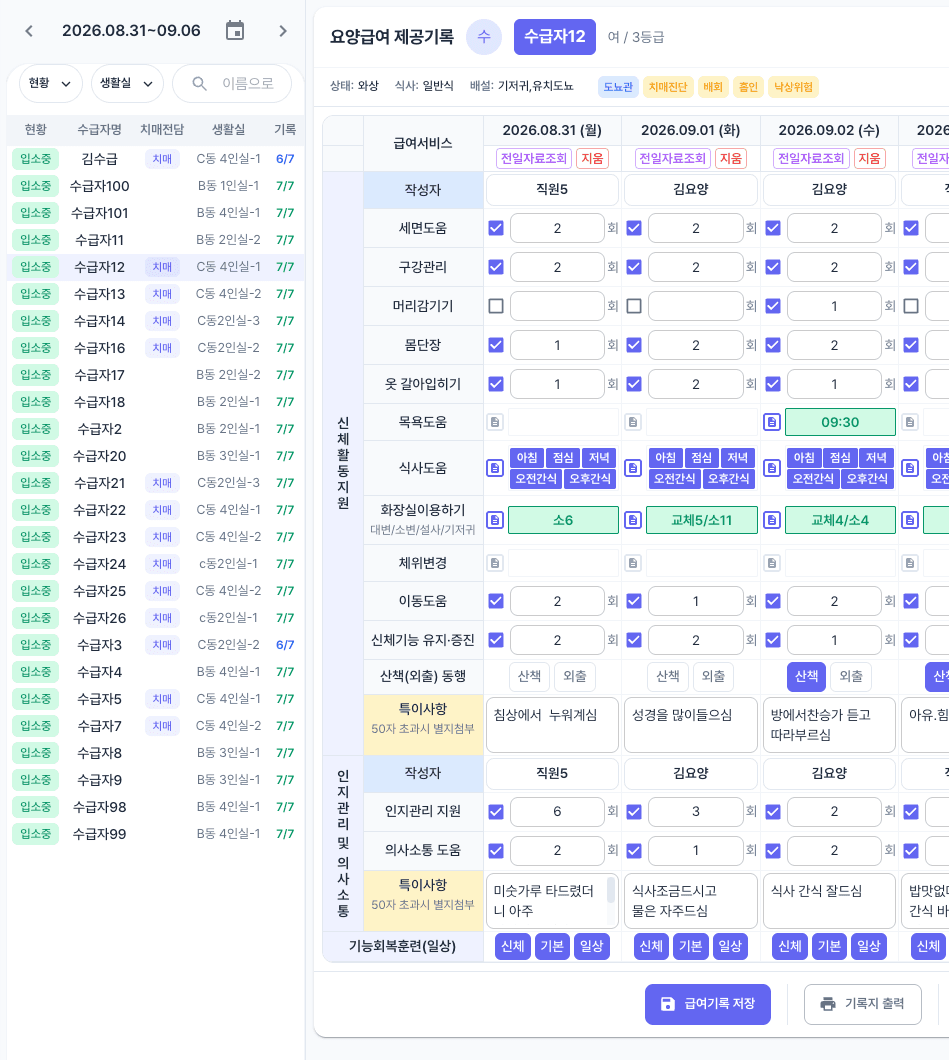The height and width of the screenshot is (1060, 949).
Task: Open the 현황 filter dropdown
Action: [x=51, y=83]
